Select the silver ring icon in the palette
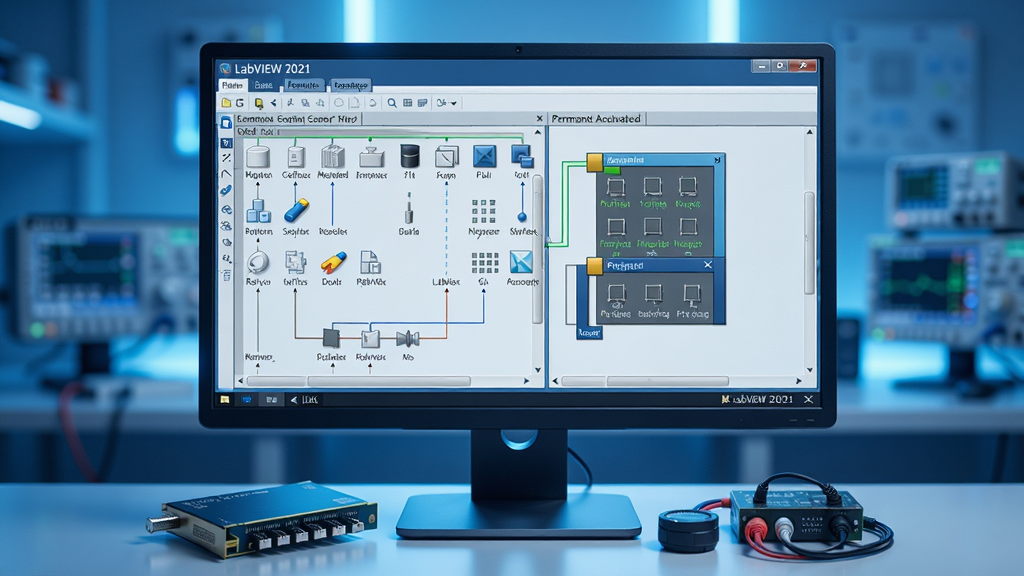 [x=258, y=263]
